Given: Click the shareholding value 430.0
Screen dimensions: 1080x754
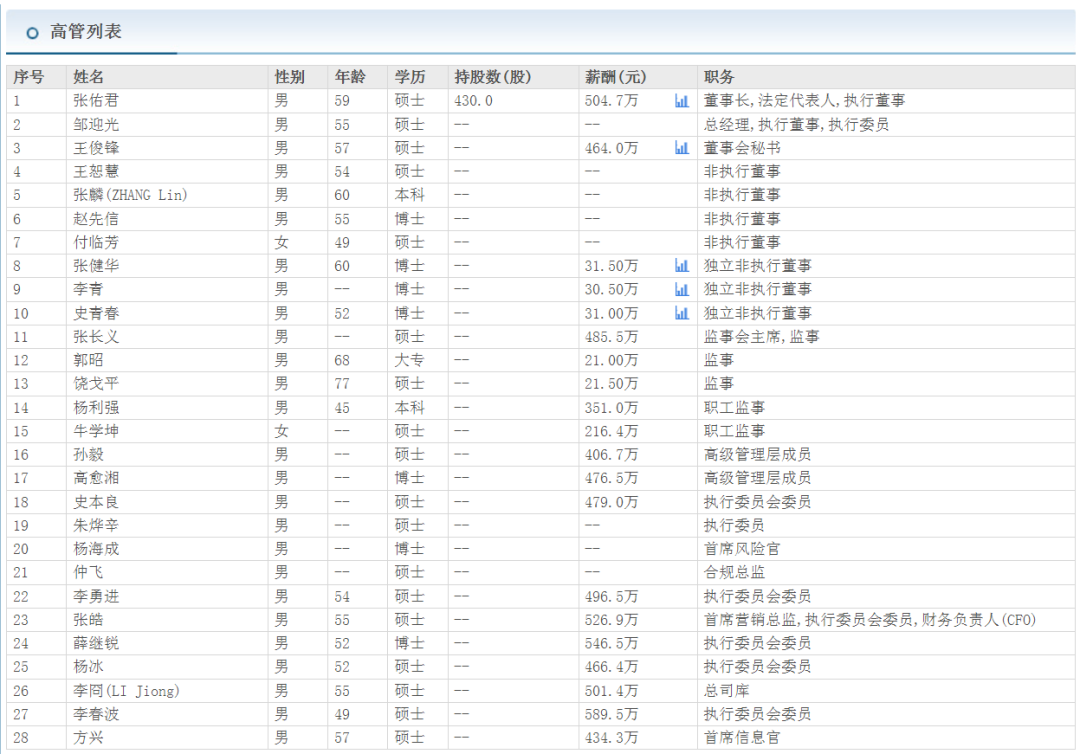Looking at the screenshot, I should 473,101.
